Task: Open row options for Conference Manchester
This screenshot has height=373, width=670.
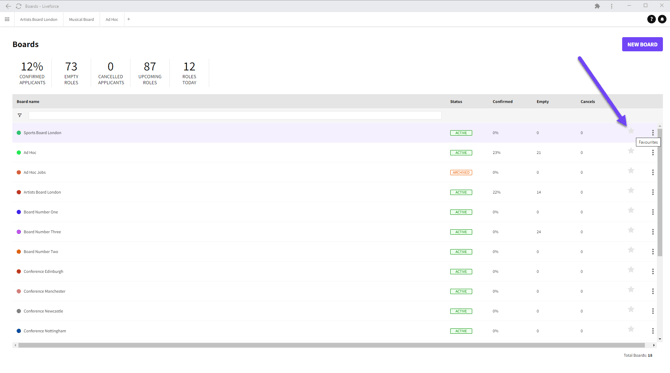Action: tap(653, 291)
